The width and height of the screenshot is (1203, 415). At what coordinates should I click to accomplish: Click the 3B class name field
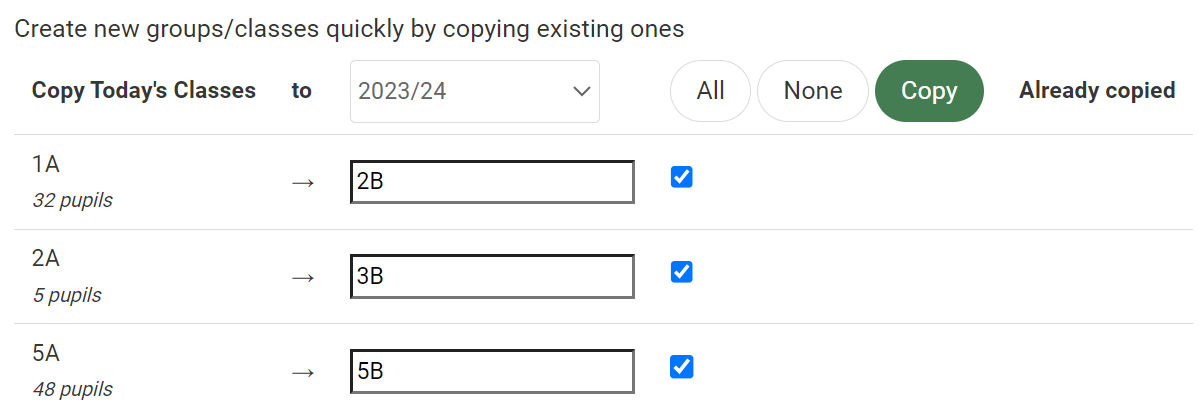pos(492,277)
